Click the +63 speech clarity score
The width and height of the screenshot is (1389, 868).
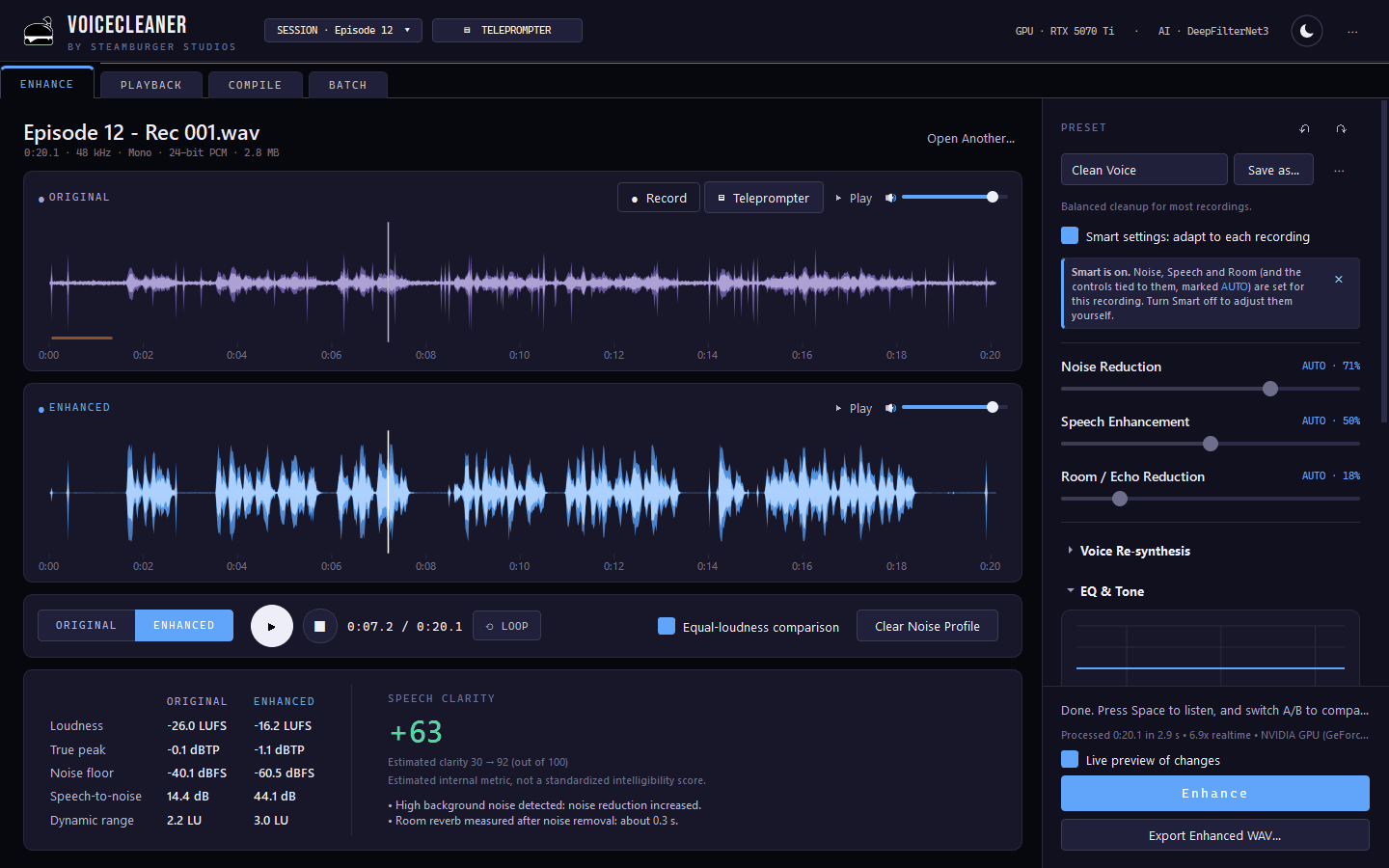(x=416, y=733)
